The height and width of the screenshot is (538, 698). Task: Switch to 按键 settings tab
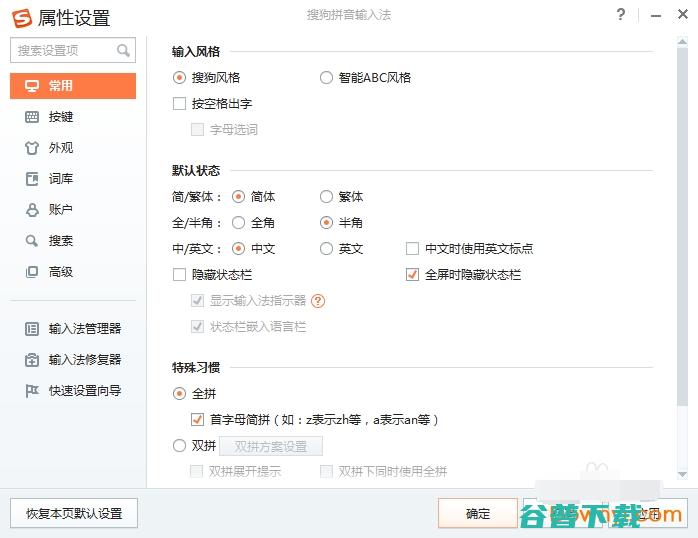73,117
